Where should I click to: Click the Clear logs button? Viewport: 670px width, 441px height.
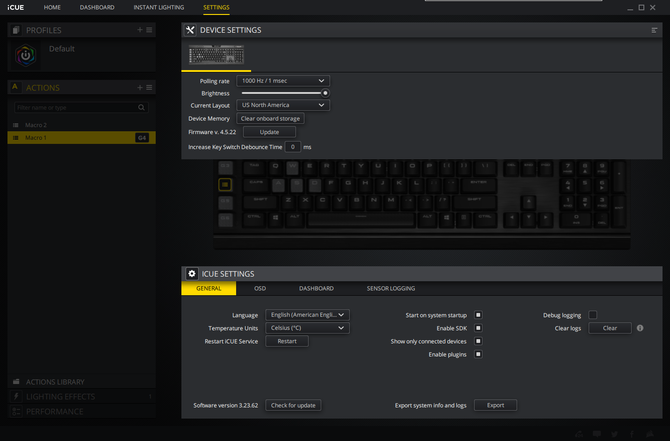click(x=610, y=328)
